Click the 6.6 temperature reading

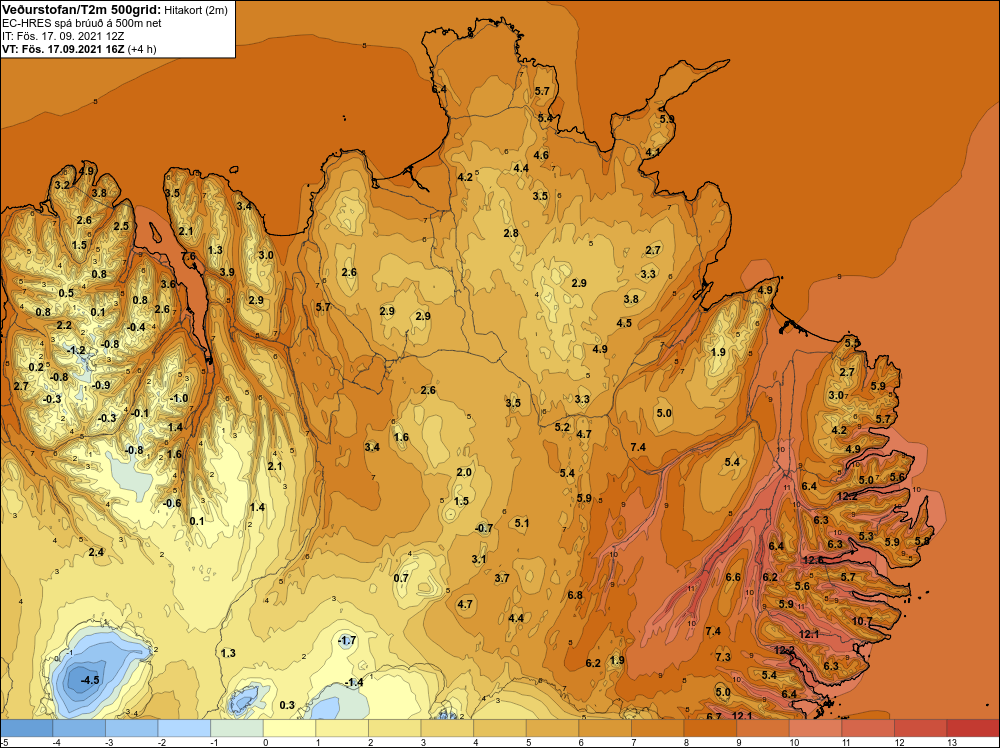pyautogui.click(x=733, y=577)
